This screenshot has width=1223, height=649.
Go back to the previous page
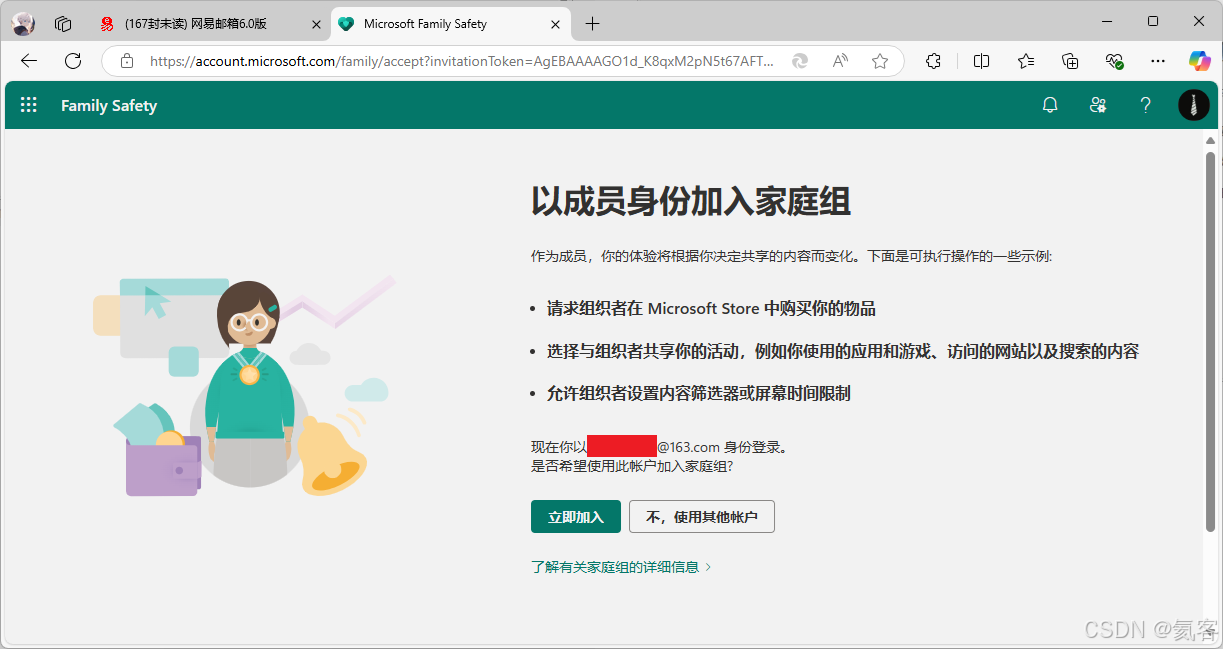[x=28, y=61]
